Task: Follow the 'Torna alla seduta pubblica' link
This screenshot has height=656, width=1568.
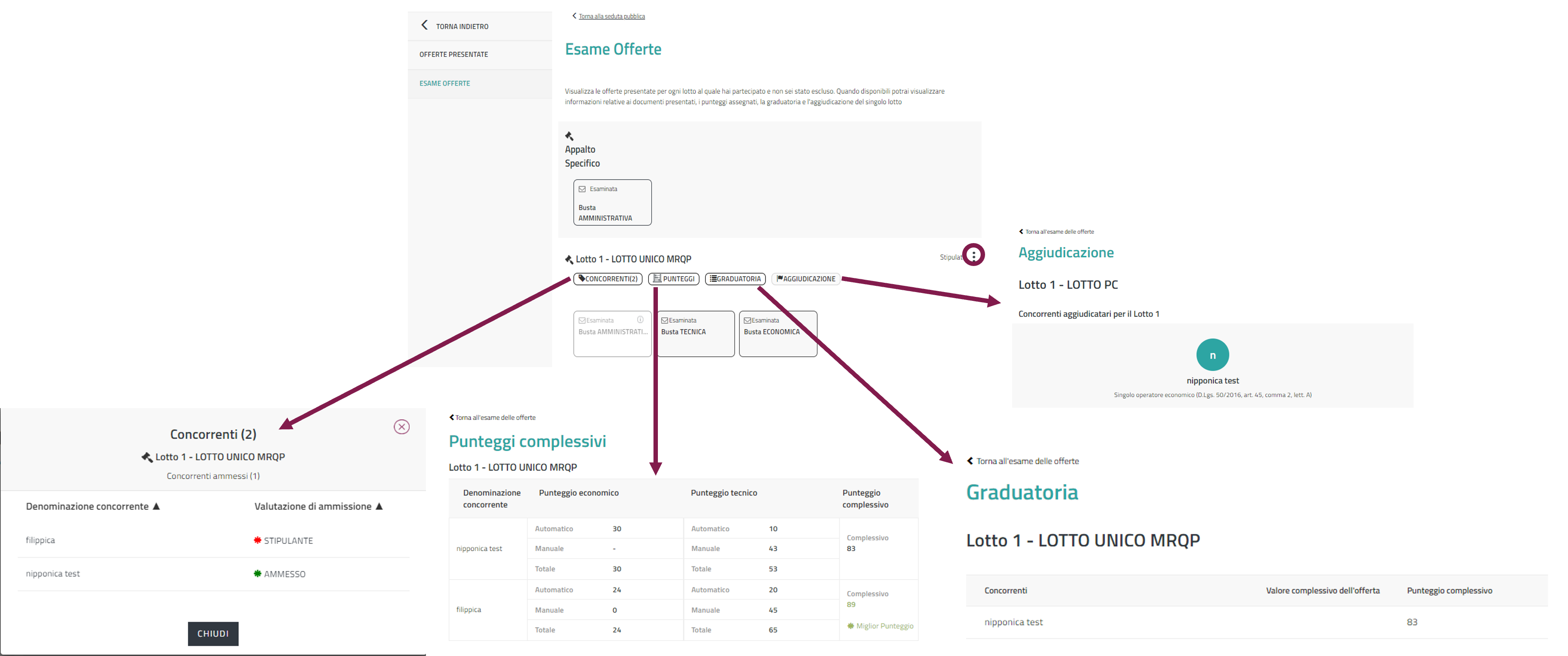Action: pyautogui.click(x=611, y=16)
